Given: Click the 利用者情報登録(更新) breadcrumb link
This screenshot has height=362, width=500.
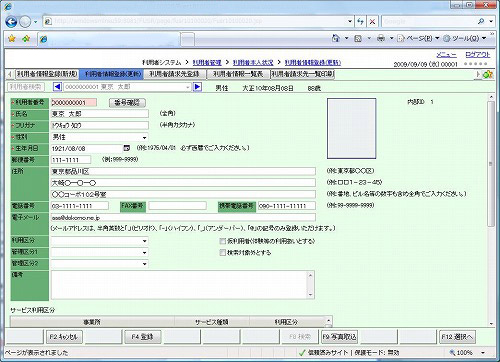Looking at the screenshot, I should [x=313, y=62].
